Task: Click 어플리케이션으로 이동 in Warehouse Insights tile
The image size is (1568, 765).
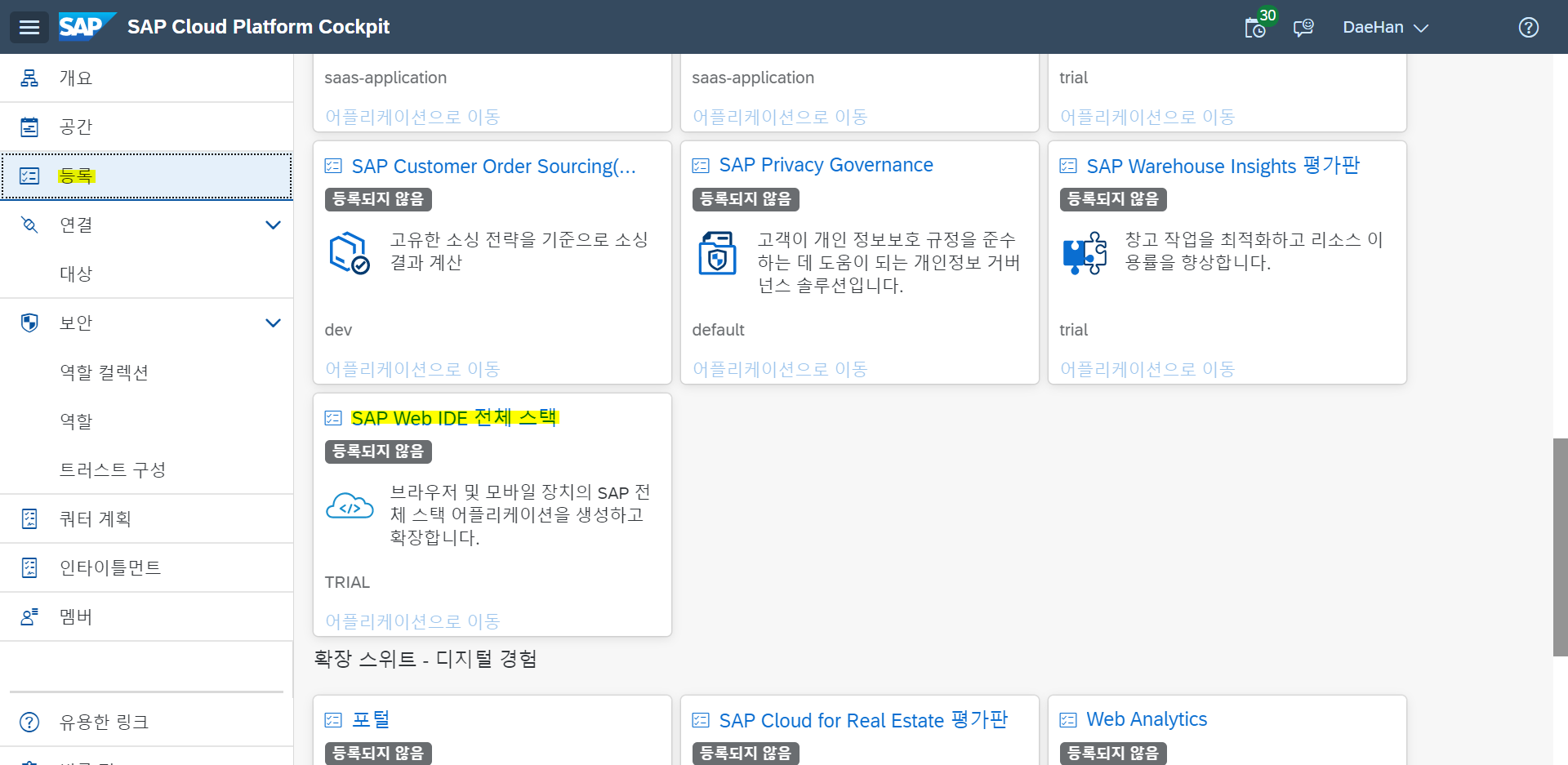Action: click(x=1147, y=369)
